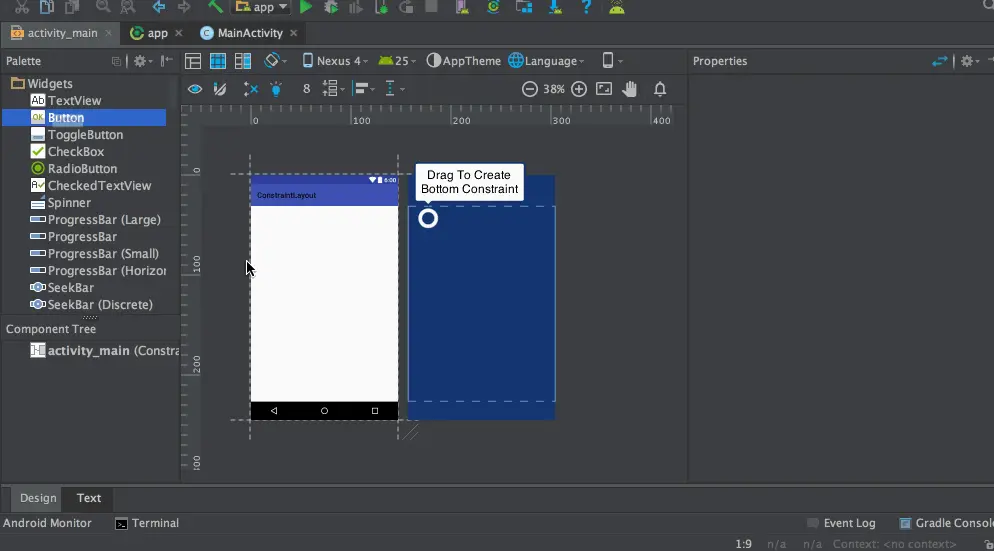Image resolution: width=994 pixels, height=551 pixels.
Task: Open the Event Log panel
Action: coord(841,523)
